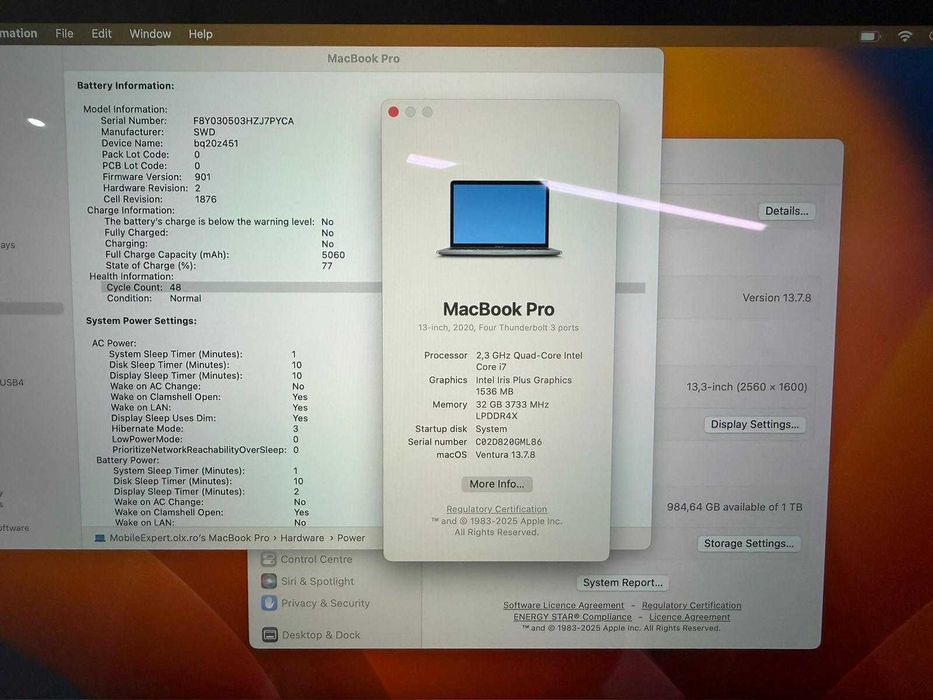This screenshot has height=700, width=933.
Task: Click the Firmware Version: 901 value
Action: pos(203,177)
